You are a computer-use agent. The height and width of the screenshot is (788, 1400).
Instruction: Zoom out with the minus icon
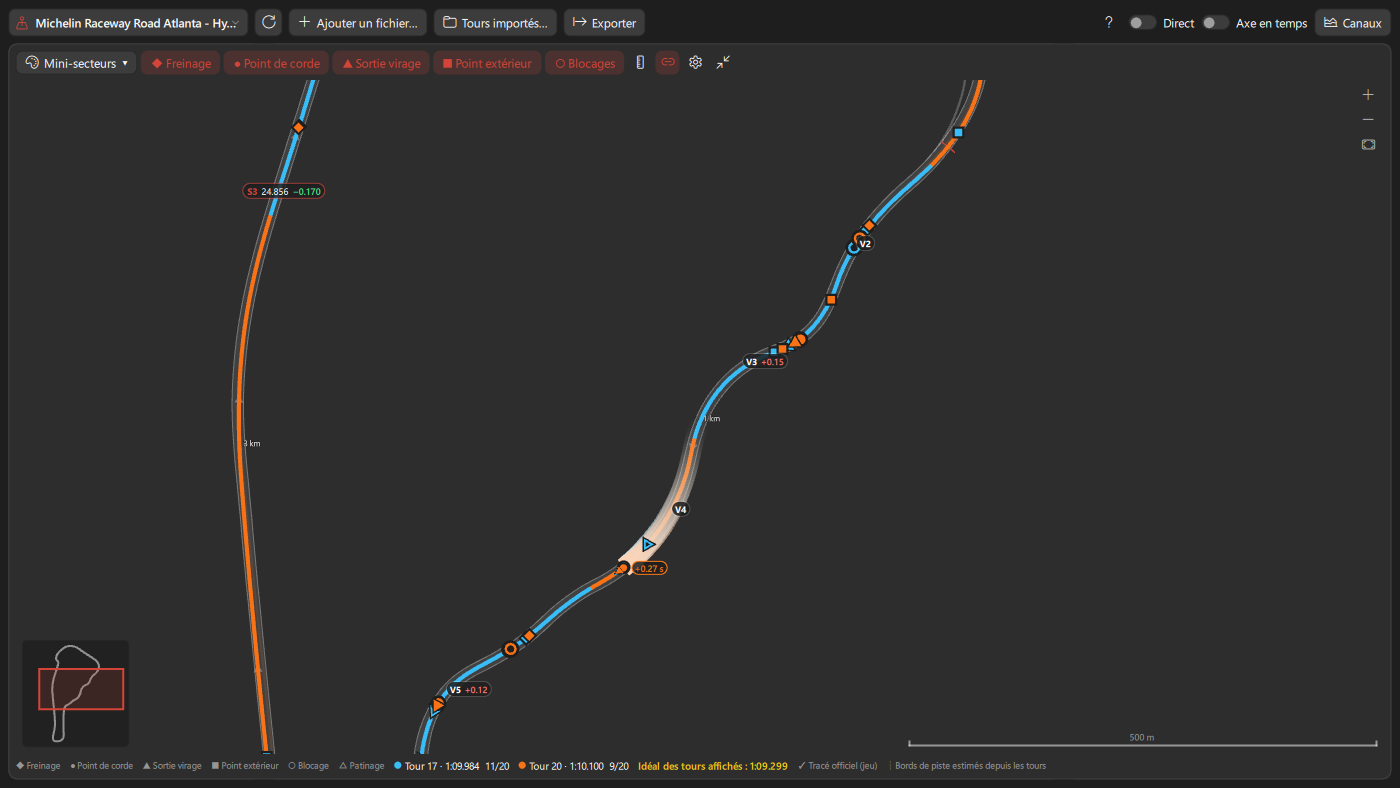[x=1368, y=120]
